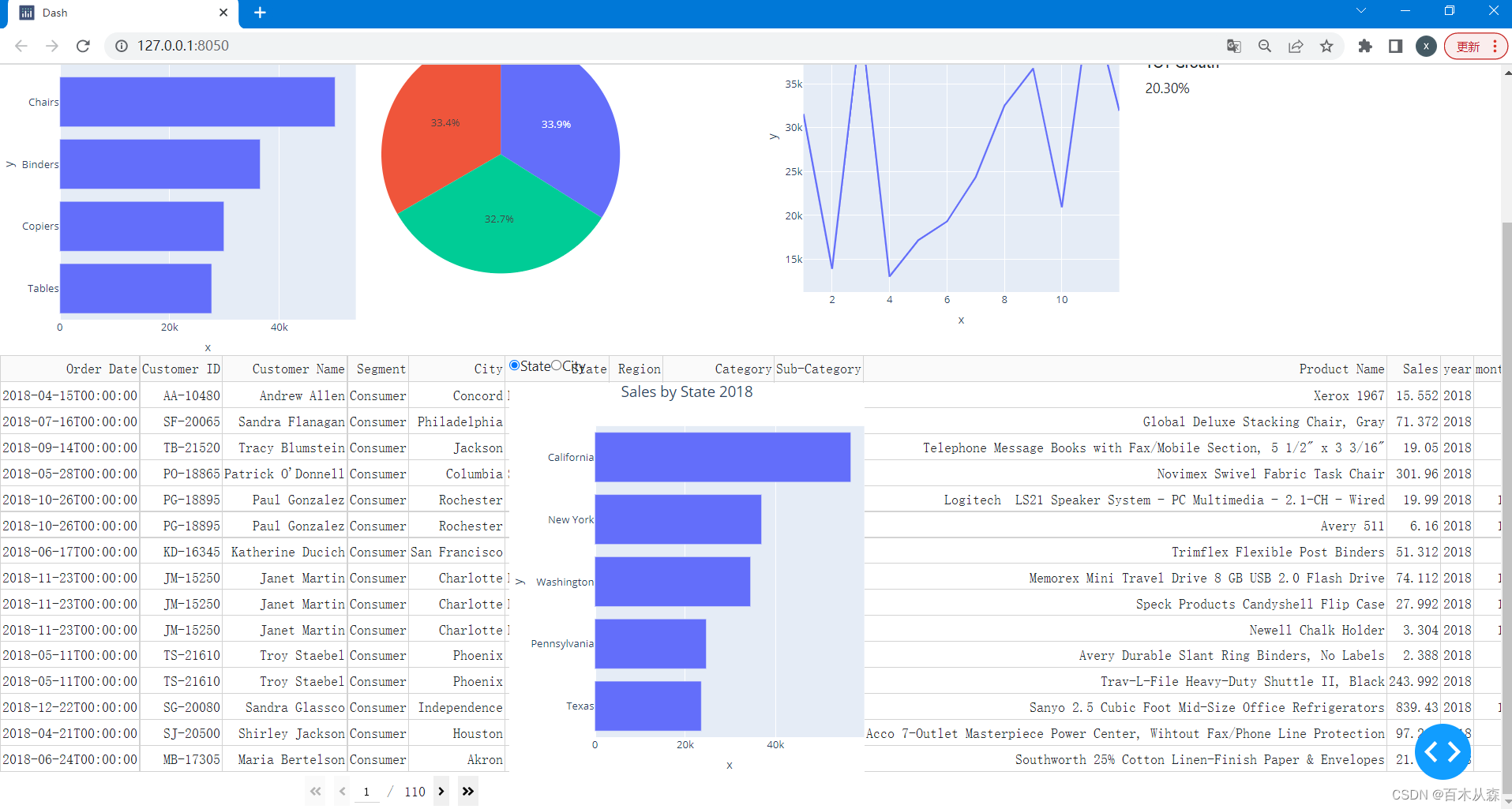Click the Tables bar in the chart
The height and width of the screenshot is (809, 1512).
136,288
